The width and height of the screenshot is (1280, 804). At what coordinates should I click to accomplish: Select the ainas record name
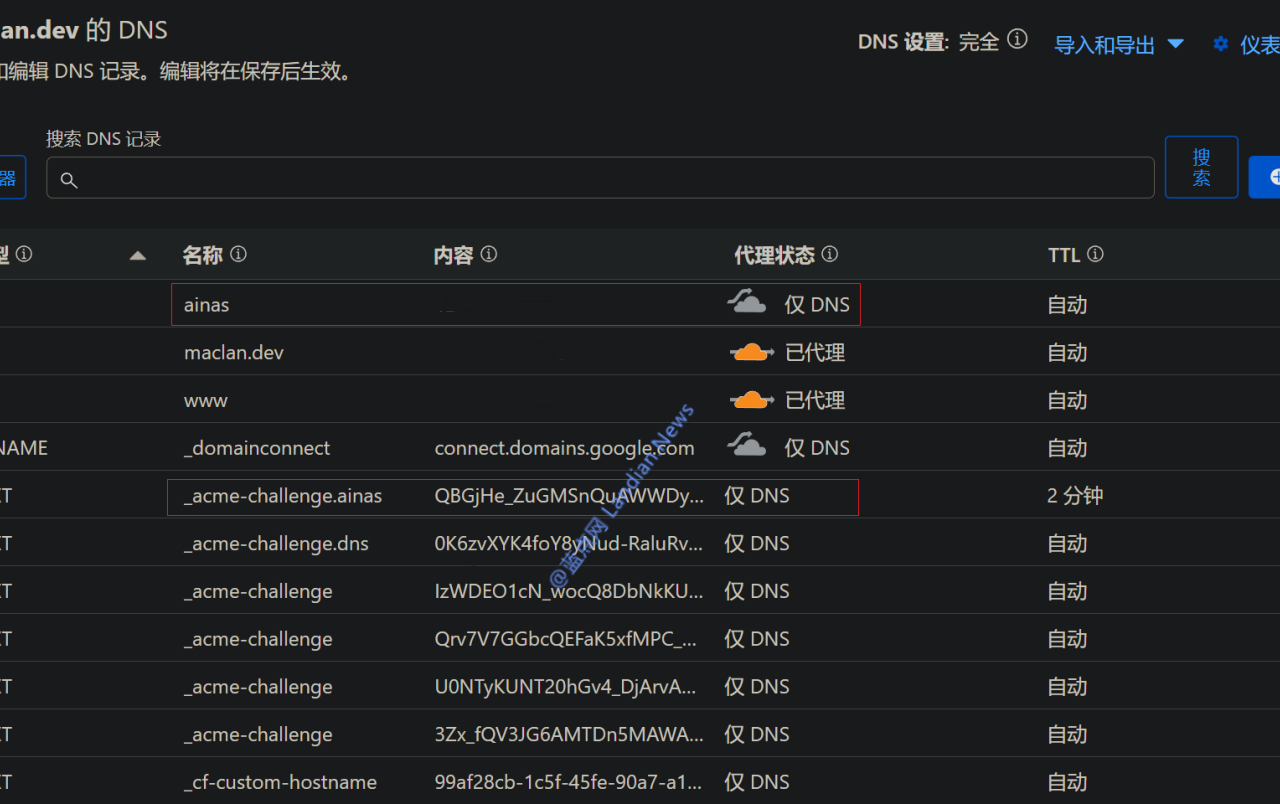tap(206, 305)
